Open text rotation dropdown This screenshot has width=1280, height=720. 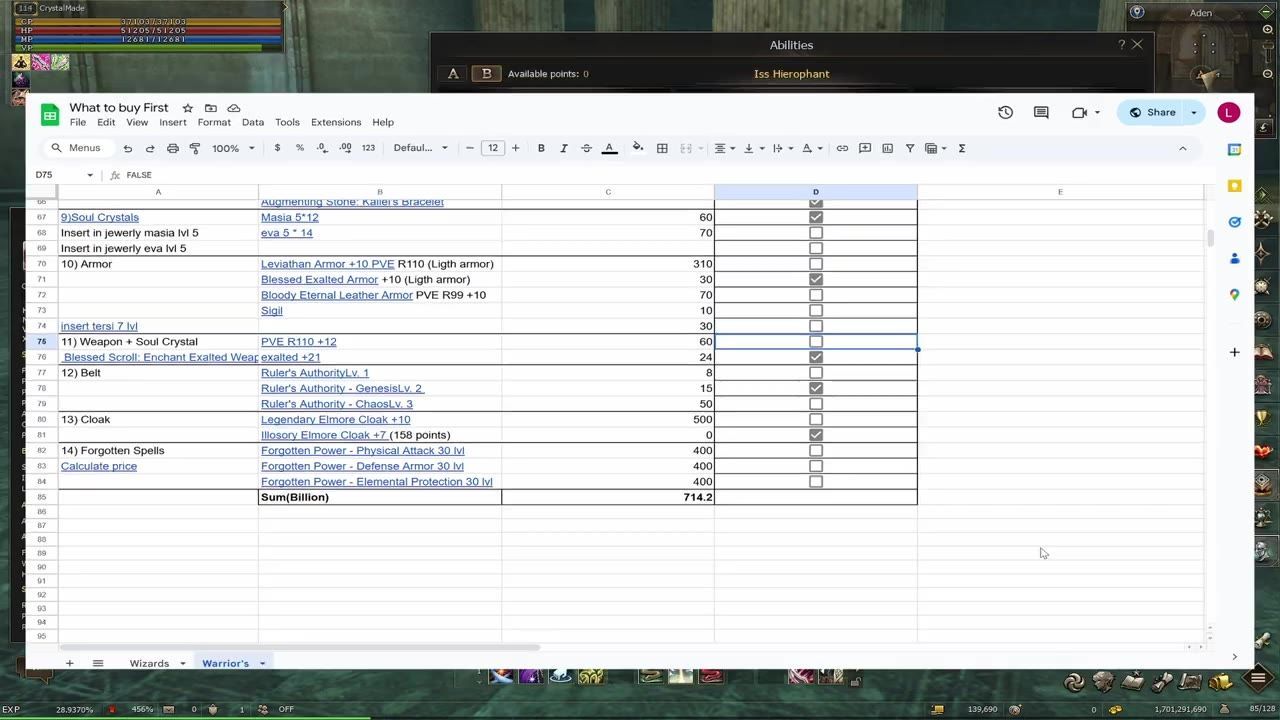(811, 148)
